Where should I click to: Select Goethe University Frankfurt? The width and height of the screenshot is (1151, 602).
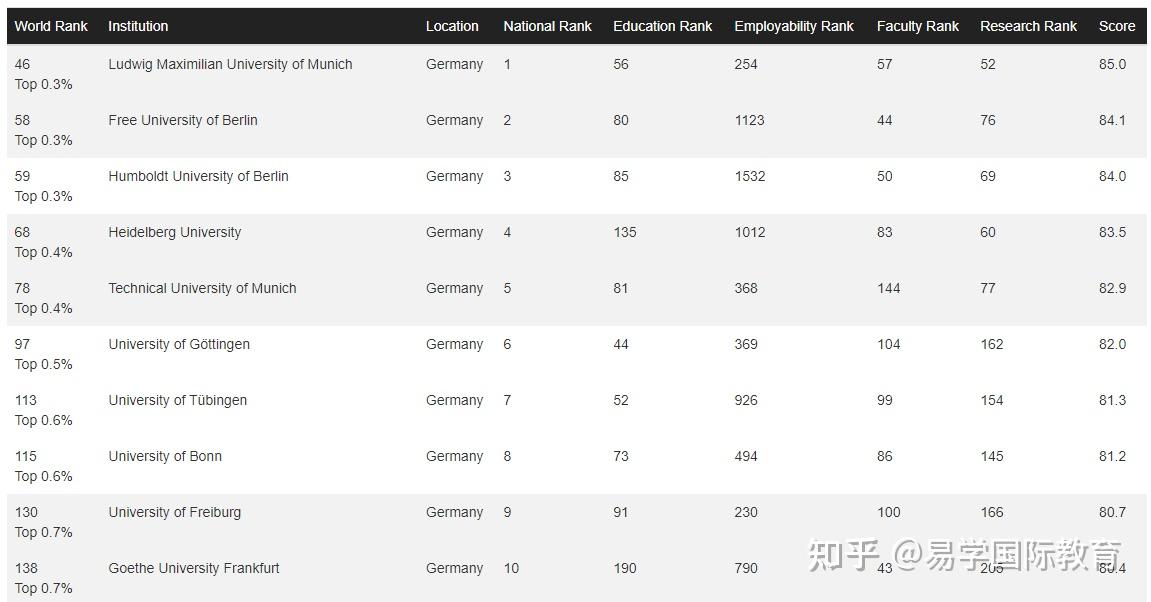(x=194, y=568)
